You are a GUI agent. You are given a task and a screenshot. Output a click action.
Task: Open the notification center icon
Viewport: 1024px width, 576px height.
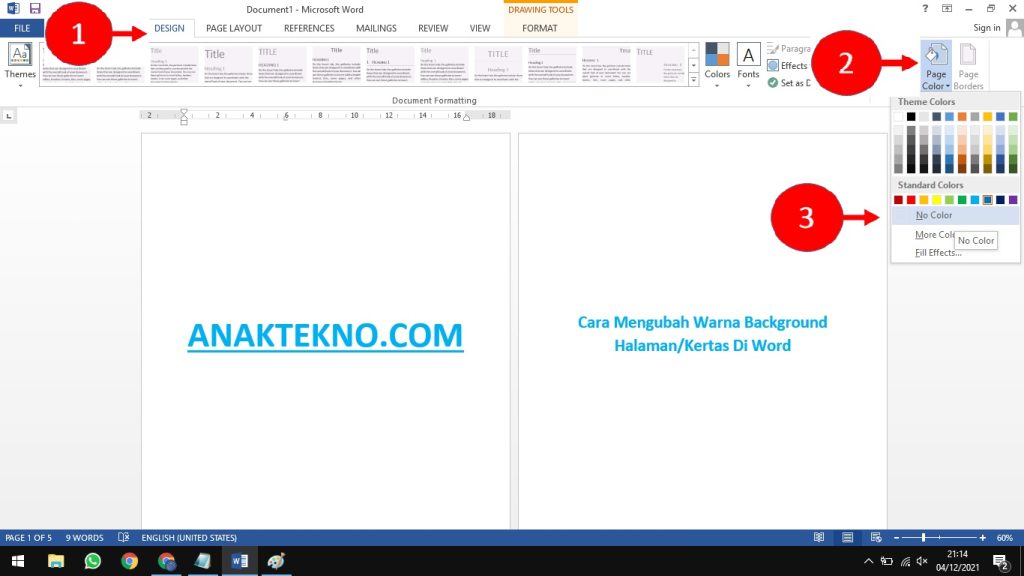click(1000, 561)
